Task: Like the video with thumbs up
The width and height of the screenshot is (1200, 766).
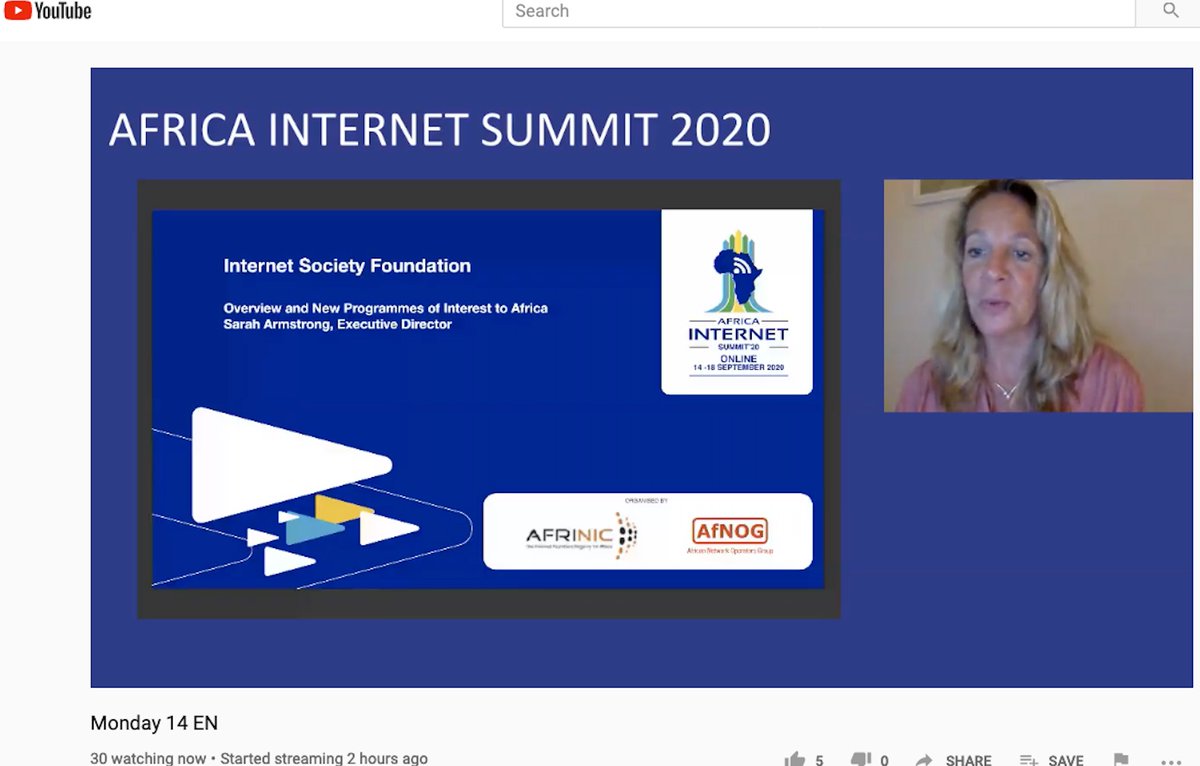Action: click(x=795, y=760)
